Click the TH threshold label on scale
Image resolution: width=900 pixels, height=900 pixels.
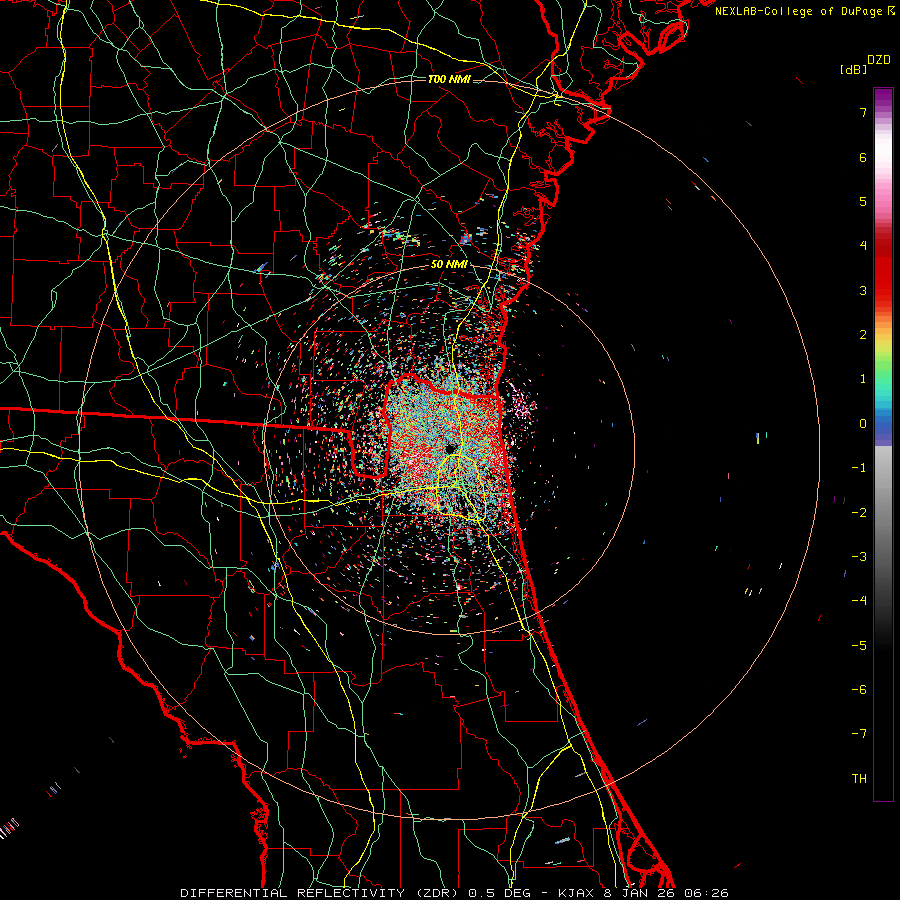[x=859, y=779]
